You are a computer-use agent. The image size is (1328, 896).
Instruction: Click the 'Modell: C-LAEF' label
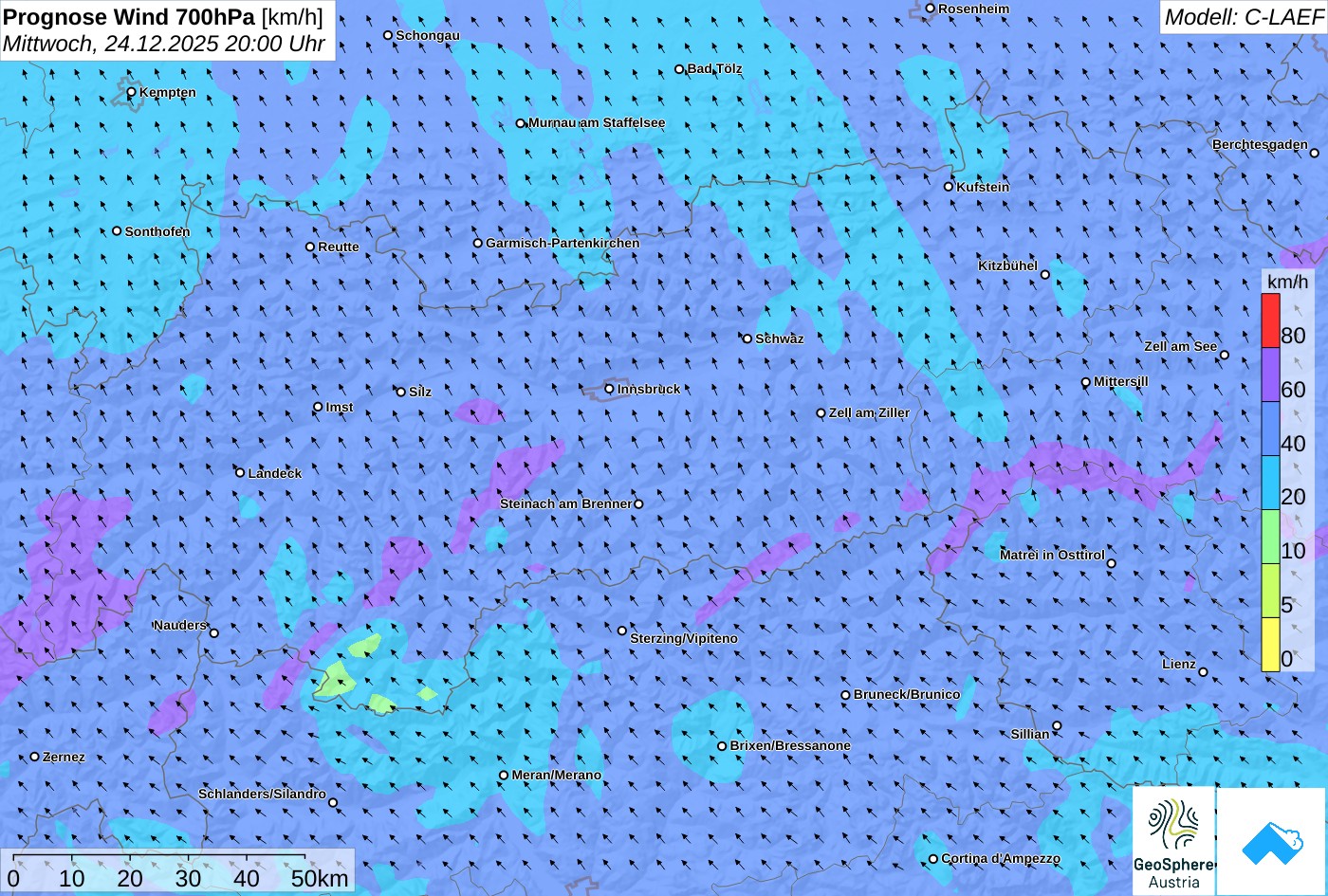(x=1243, y=16)
